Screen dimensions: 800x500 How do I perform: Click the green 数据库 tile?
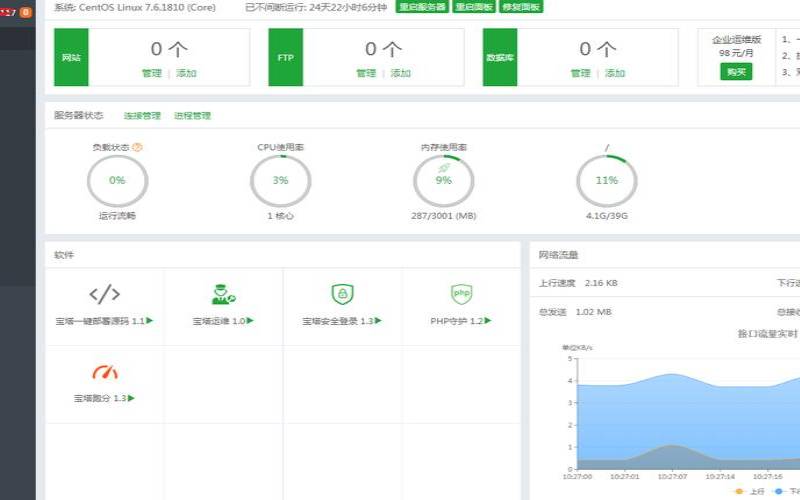coord(500,57)
